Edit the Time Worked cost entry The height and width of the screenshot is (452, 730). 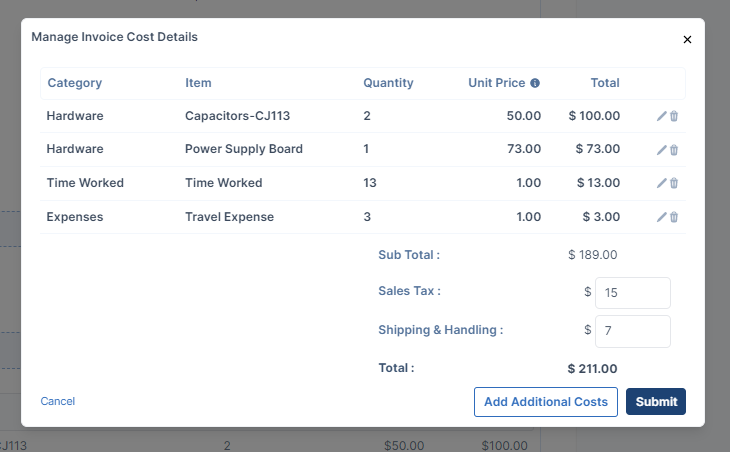tap(661, 183)
